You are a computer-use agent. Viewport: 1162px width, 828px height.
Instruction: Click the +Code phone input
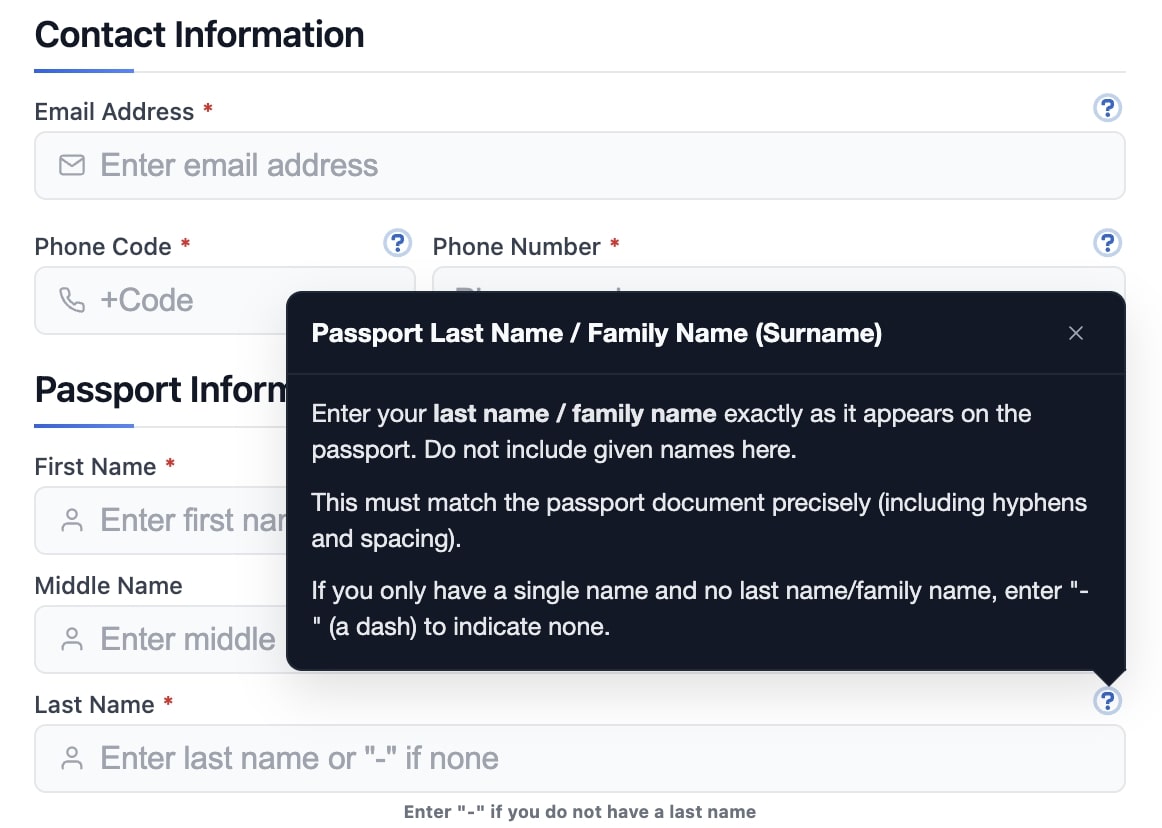[x=200, y=300]
